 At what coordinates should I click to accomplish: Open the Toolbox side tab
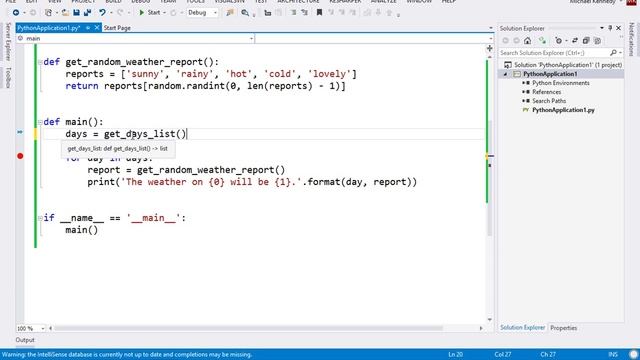pyautogui.click(x=7, y=78)
